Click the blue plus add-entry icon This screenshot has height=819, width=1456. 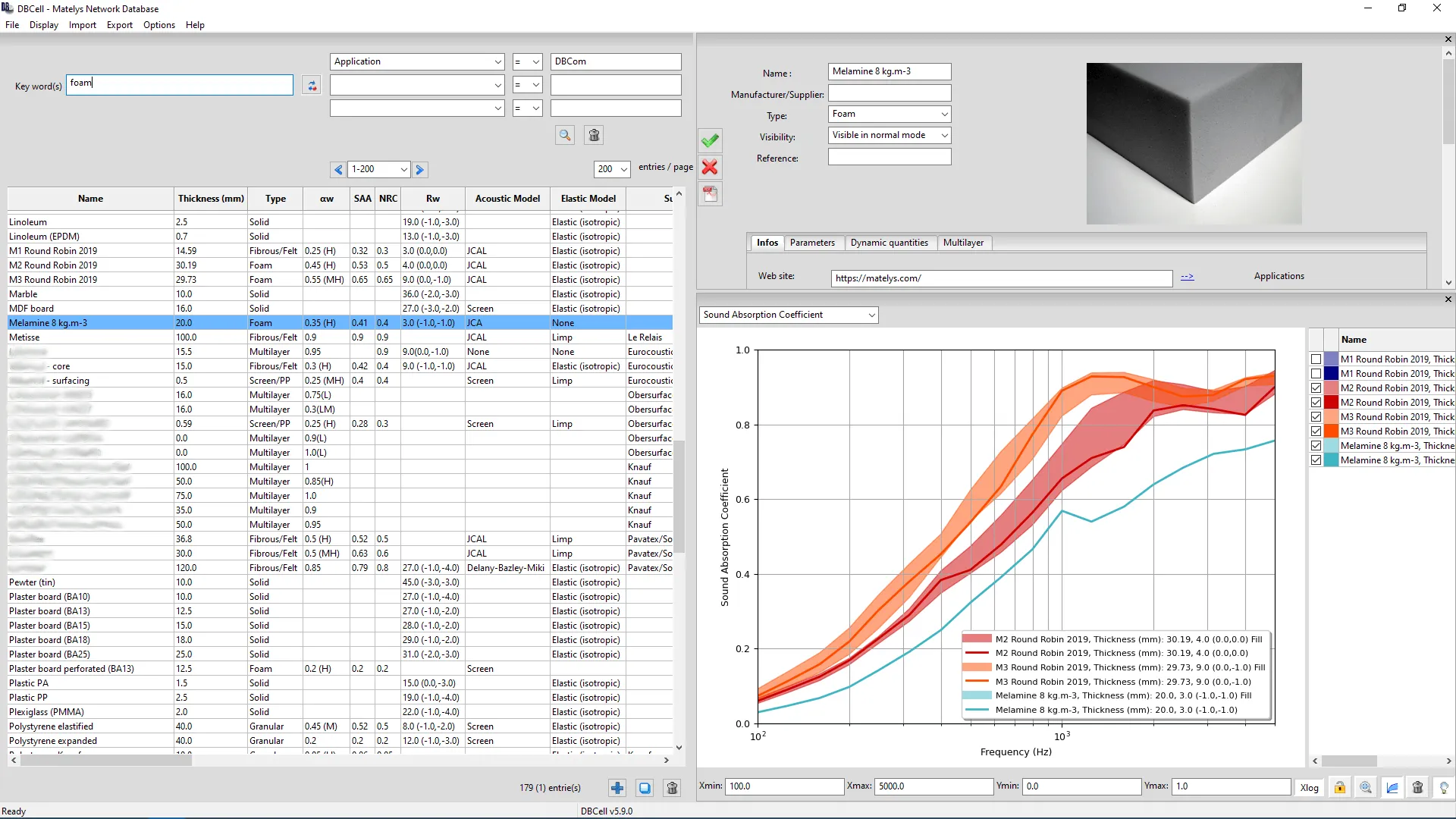pos(617,788)
